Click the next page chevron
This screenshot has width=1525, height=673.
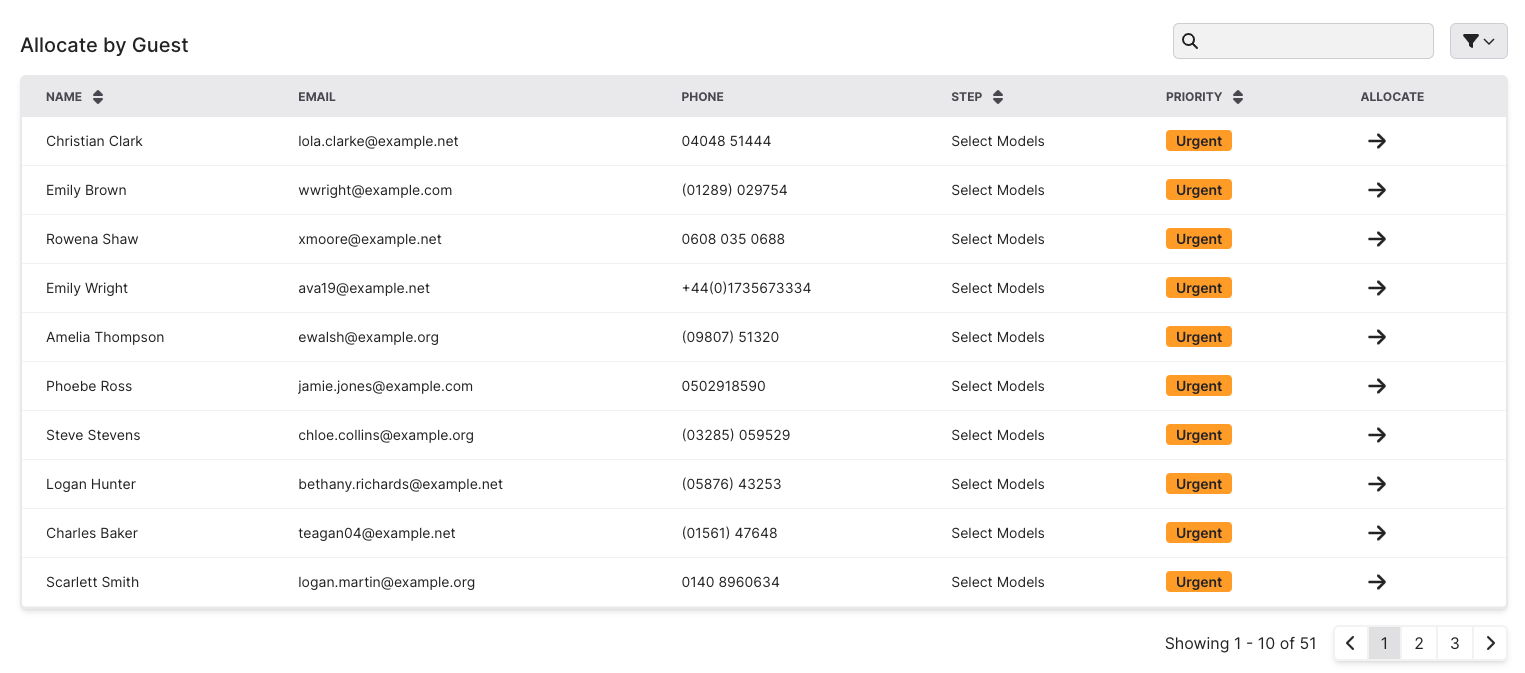pyautogui.click(x=1491, y=643)
